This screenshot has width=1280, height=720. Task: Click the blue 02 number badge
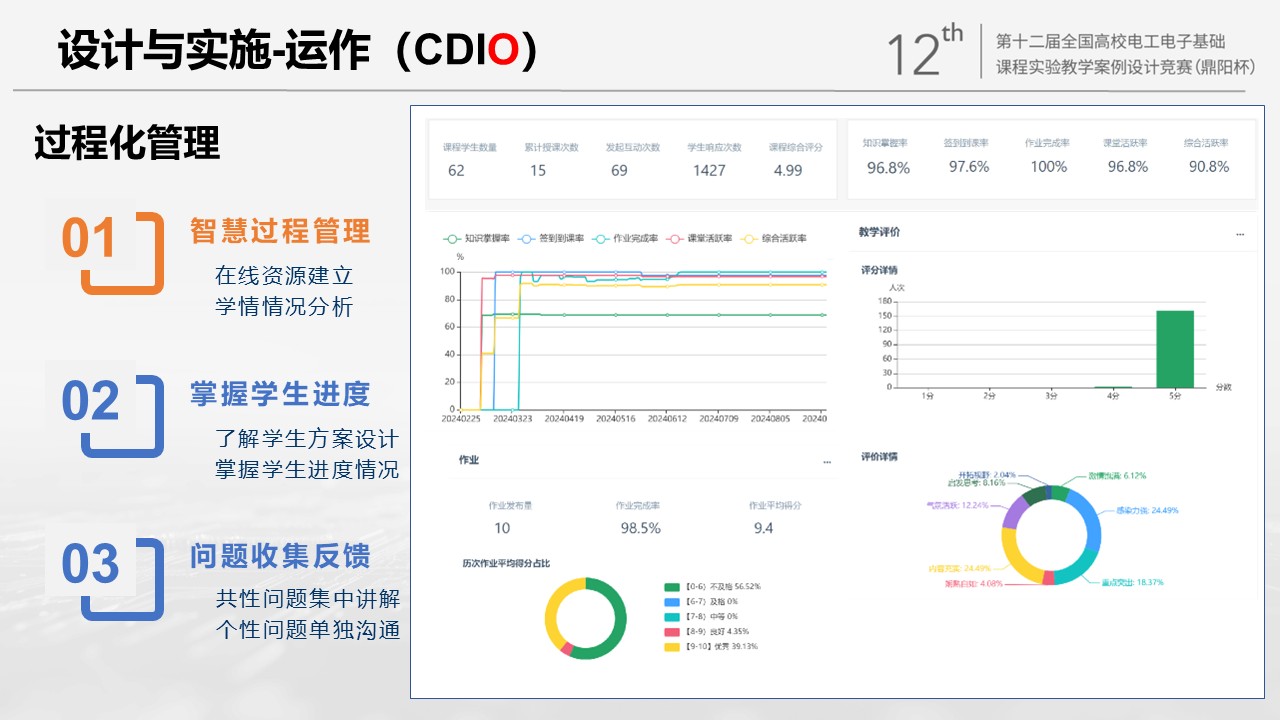coord(90,403)
